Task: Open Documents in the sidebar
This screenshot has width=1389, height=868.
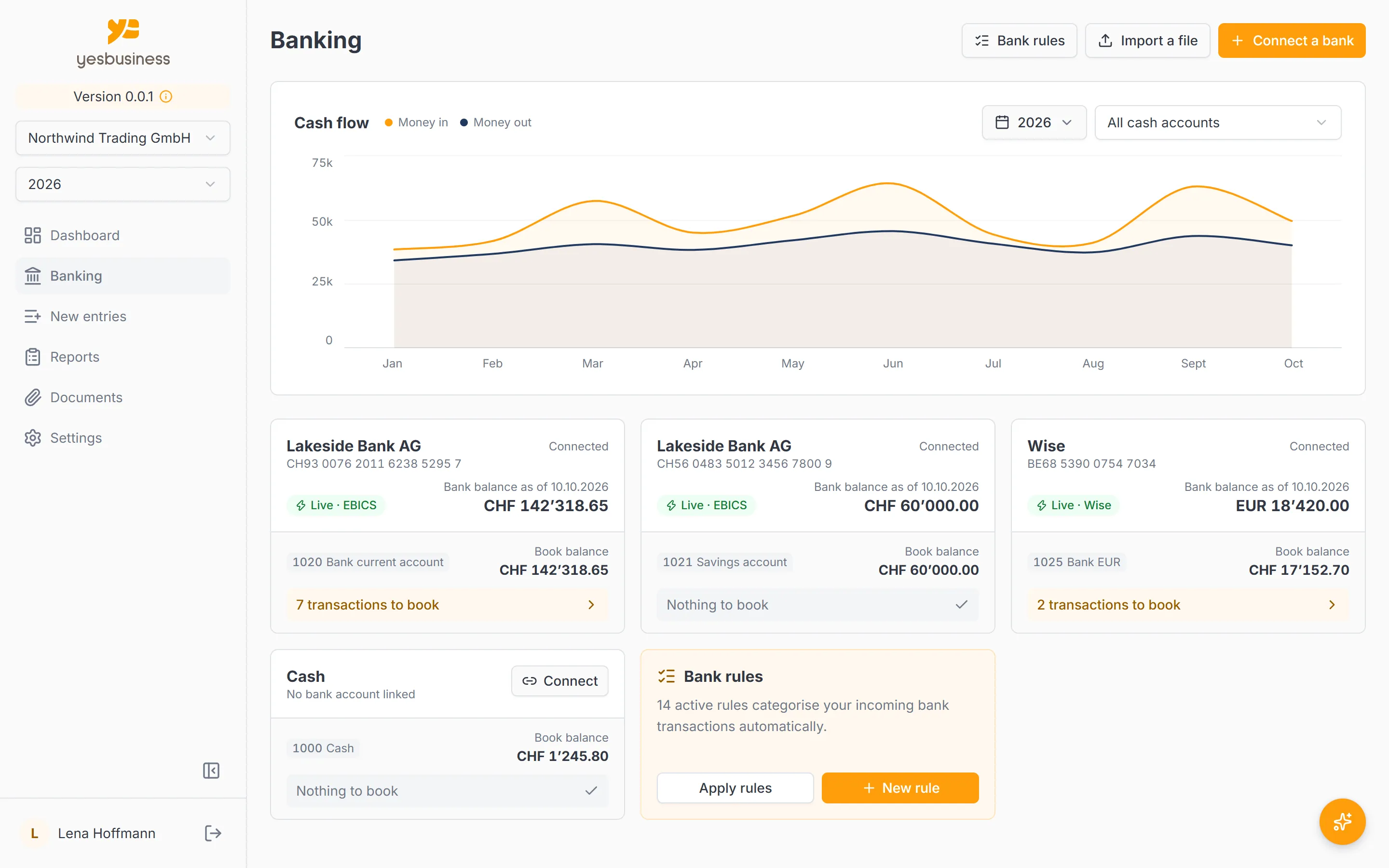Action: 123,397
